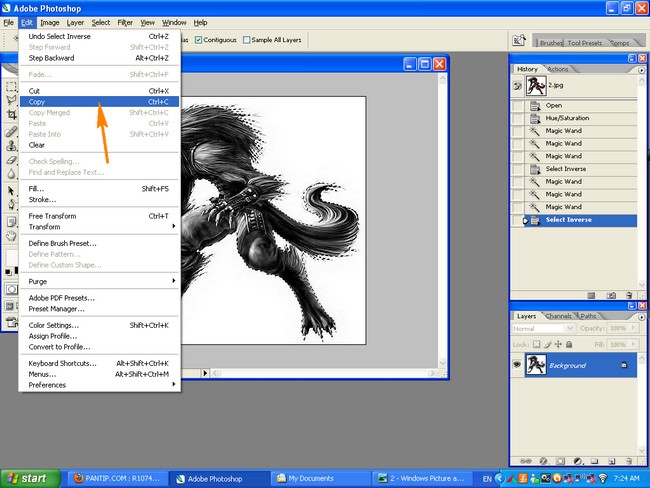Click the 2.jpg snapshot thumbnail
The width and height of the screenshot is (650, 488).
point(536,86)
